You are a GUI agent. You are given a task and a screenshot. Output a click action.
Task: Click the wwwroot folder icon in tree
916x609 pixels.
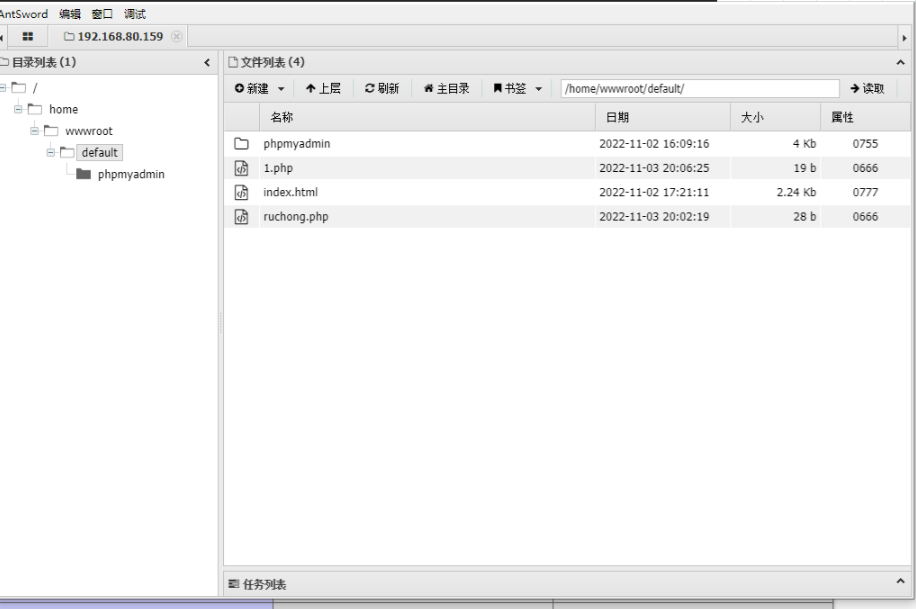click(51, 131)
